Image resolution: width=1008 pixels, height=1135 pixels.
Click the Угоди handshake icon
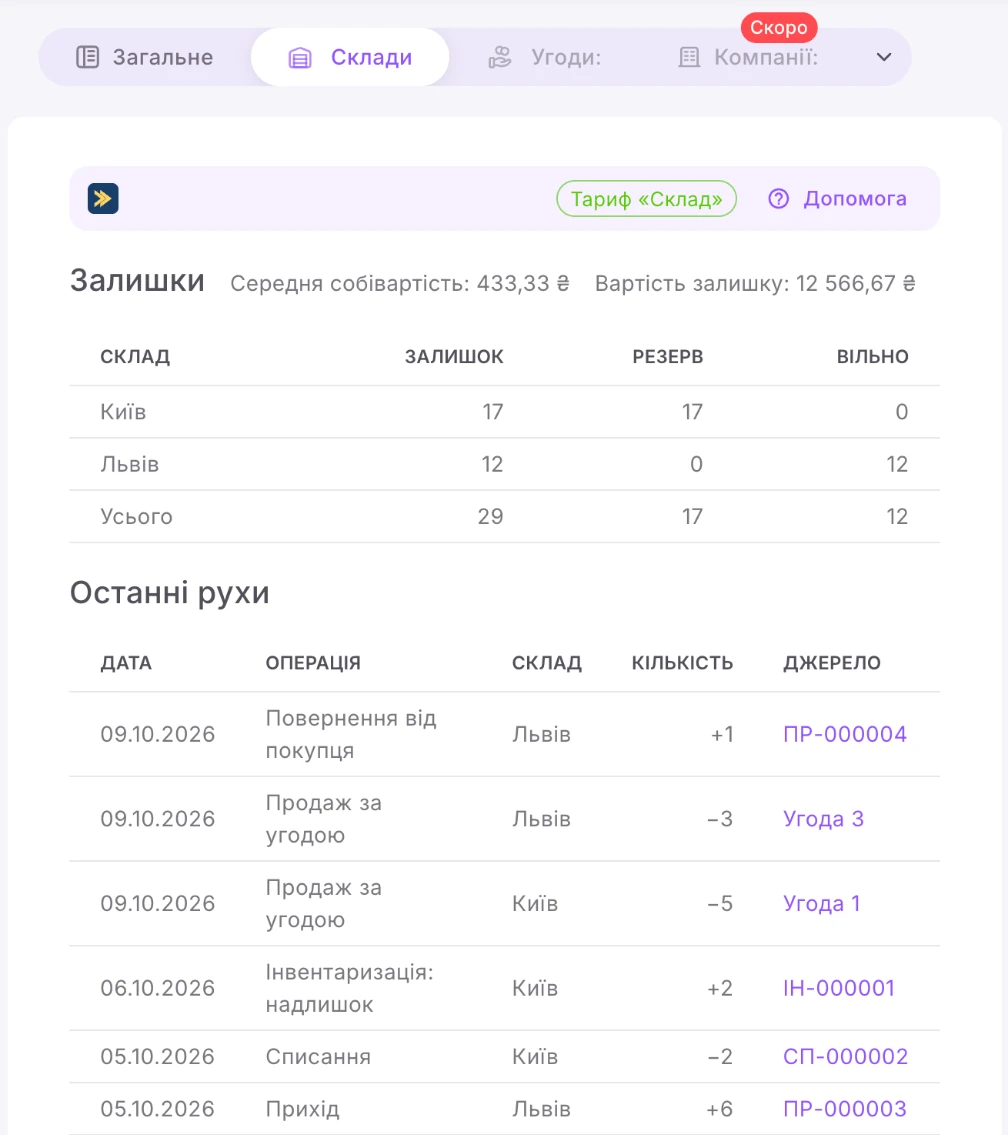pyautogui.click(x=500, y=57)
